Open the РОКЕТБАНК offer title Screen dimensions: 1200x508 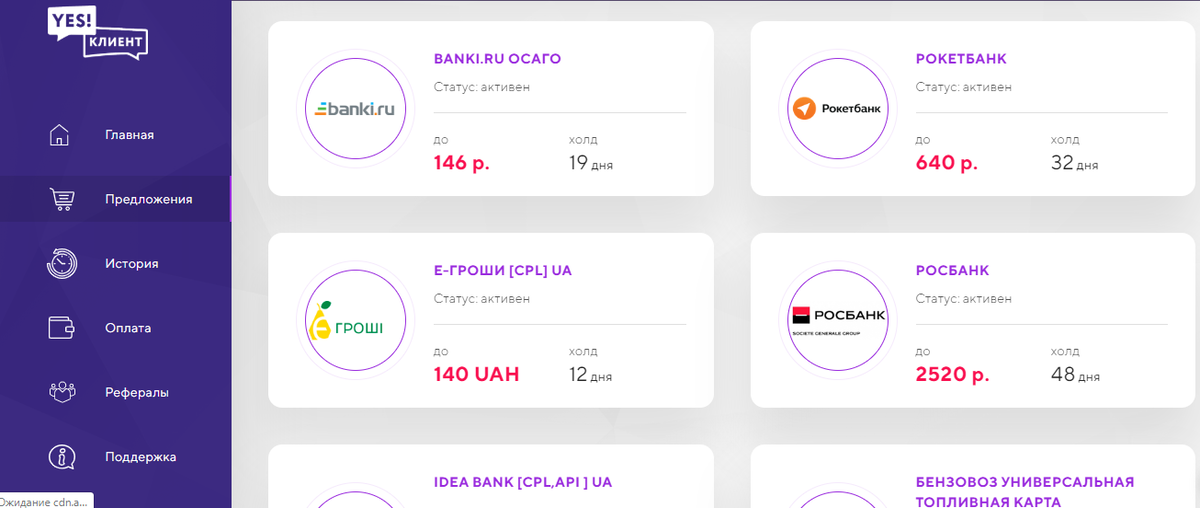pos(960,59)
